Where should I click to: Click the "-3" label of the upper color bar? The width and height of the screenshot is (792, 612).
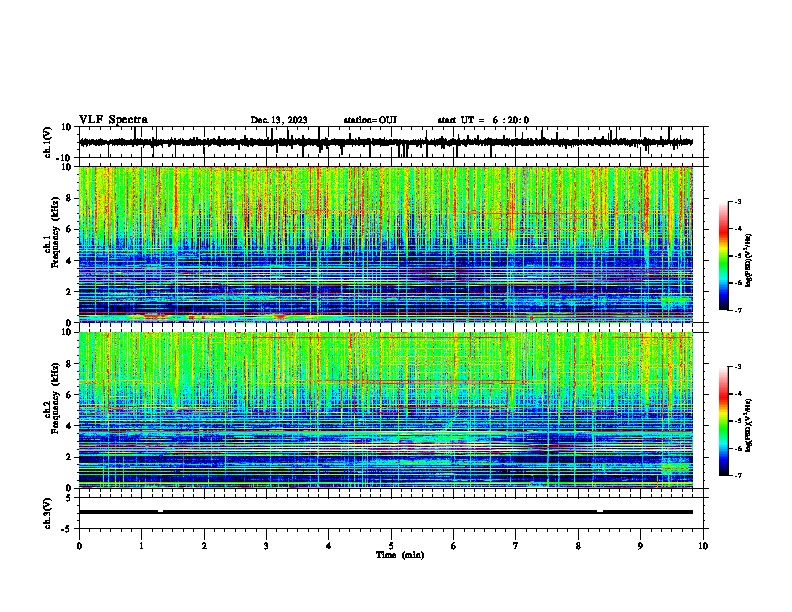[738, 201]
